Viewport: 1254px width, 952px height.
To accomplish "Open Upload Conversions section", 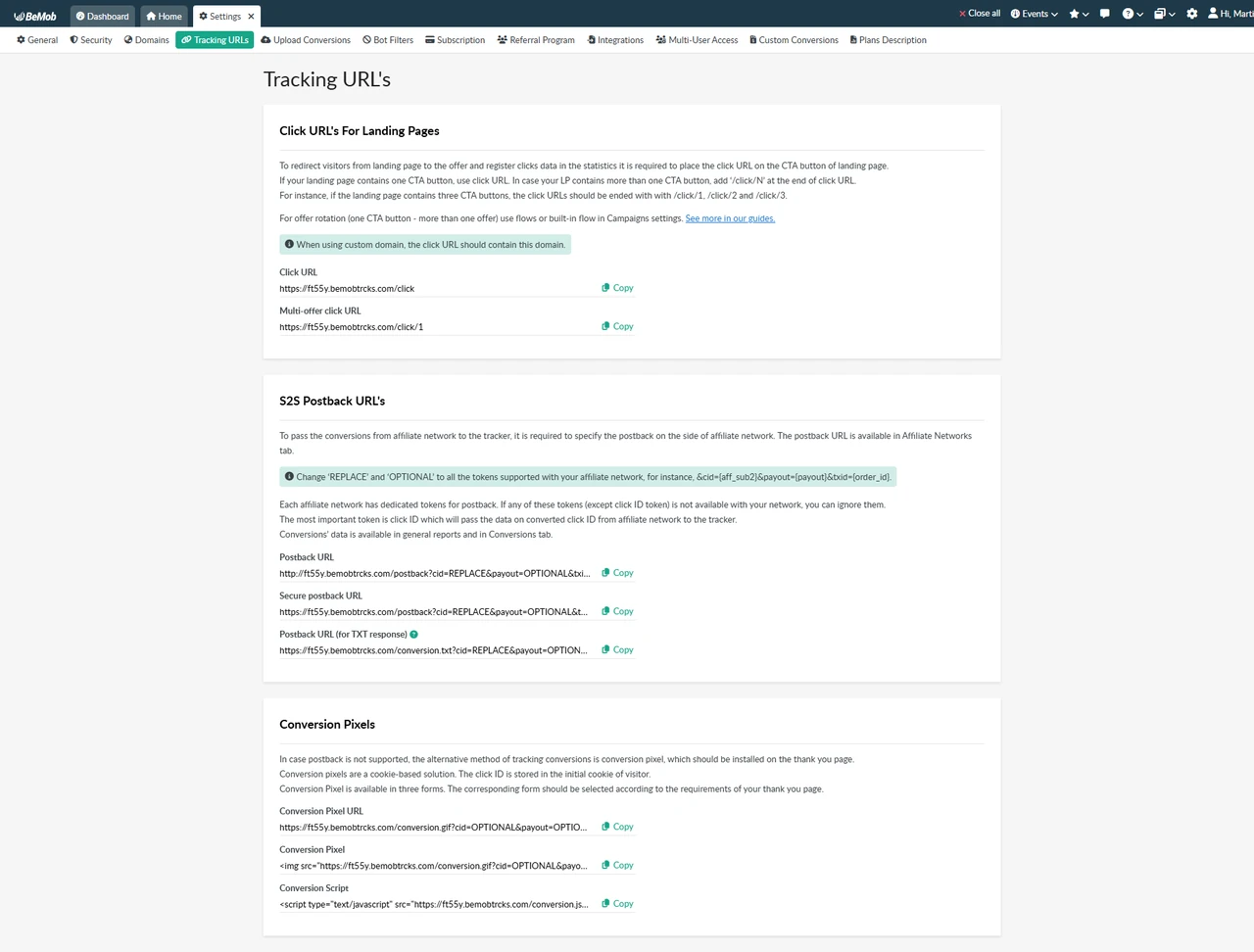I will pos(306,40).
